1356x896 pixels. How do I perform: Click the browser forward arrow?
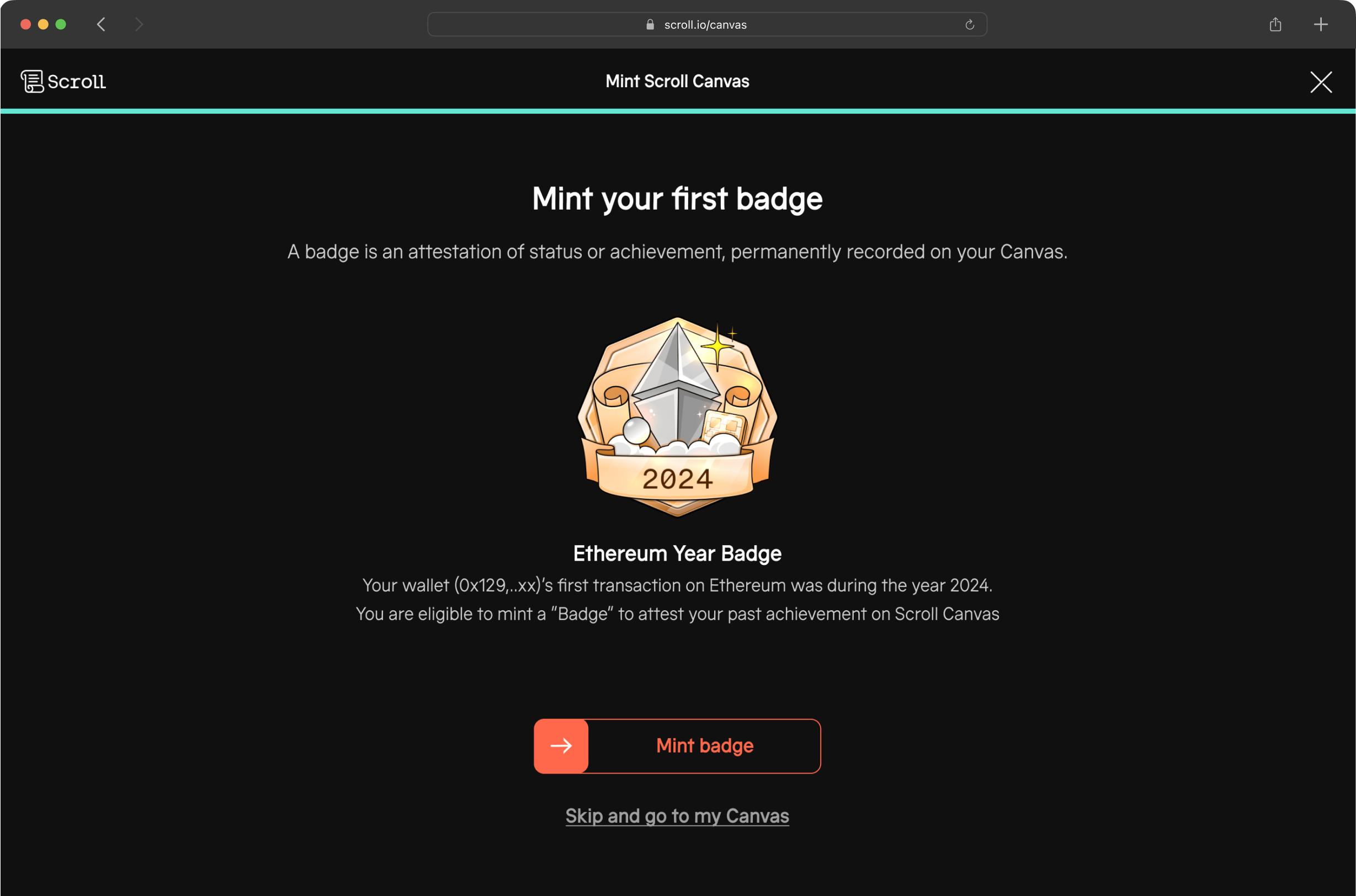coord(139,25)
